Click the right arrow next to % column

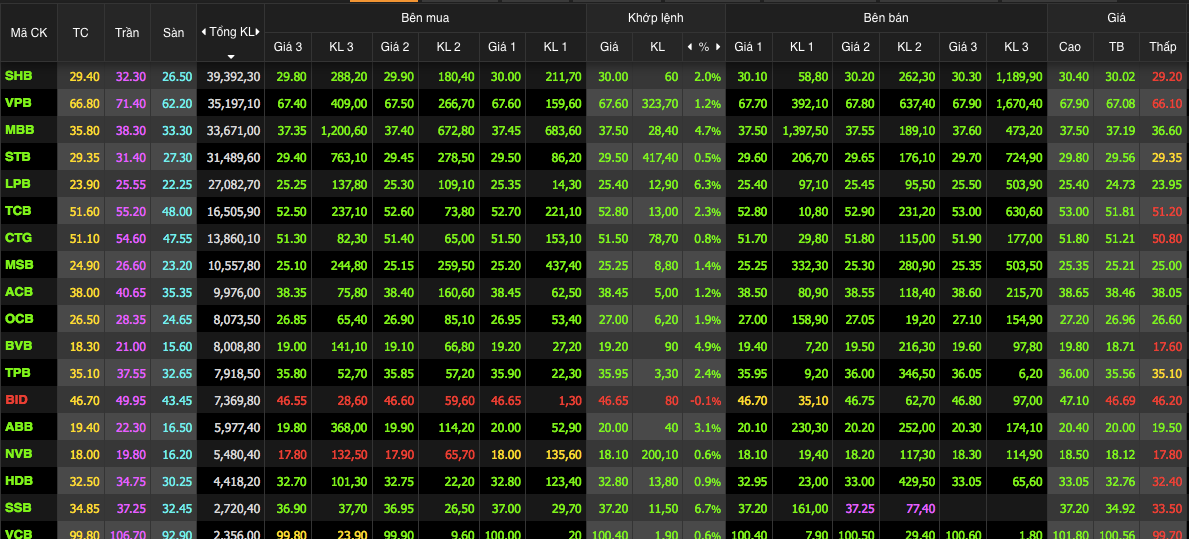(718, 47)
